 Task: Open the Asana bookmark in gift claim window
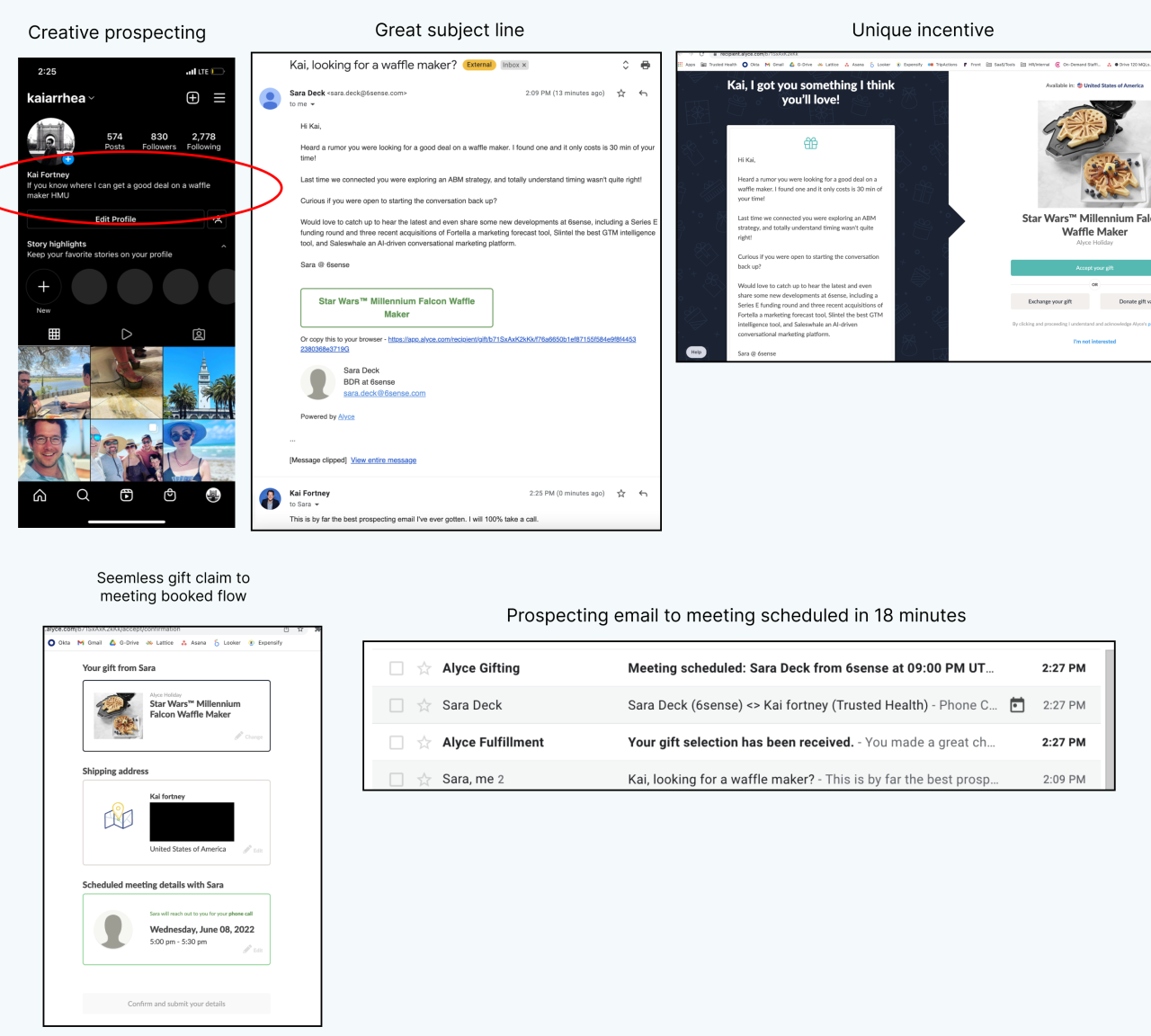pyautogui.click(x=193, y=643)
